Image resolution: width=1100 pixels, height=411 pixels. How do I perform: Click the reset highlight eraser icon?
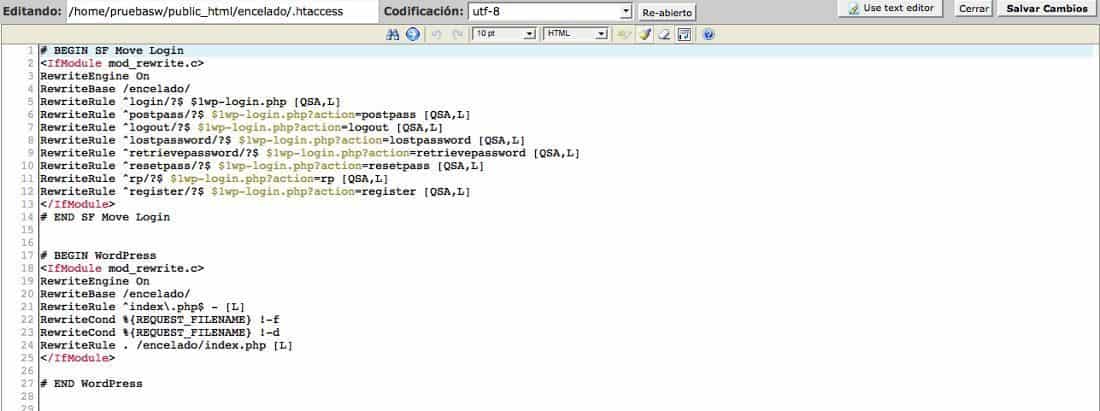(x=664, y=34)
